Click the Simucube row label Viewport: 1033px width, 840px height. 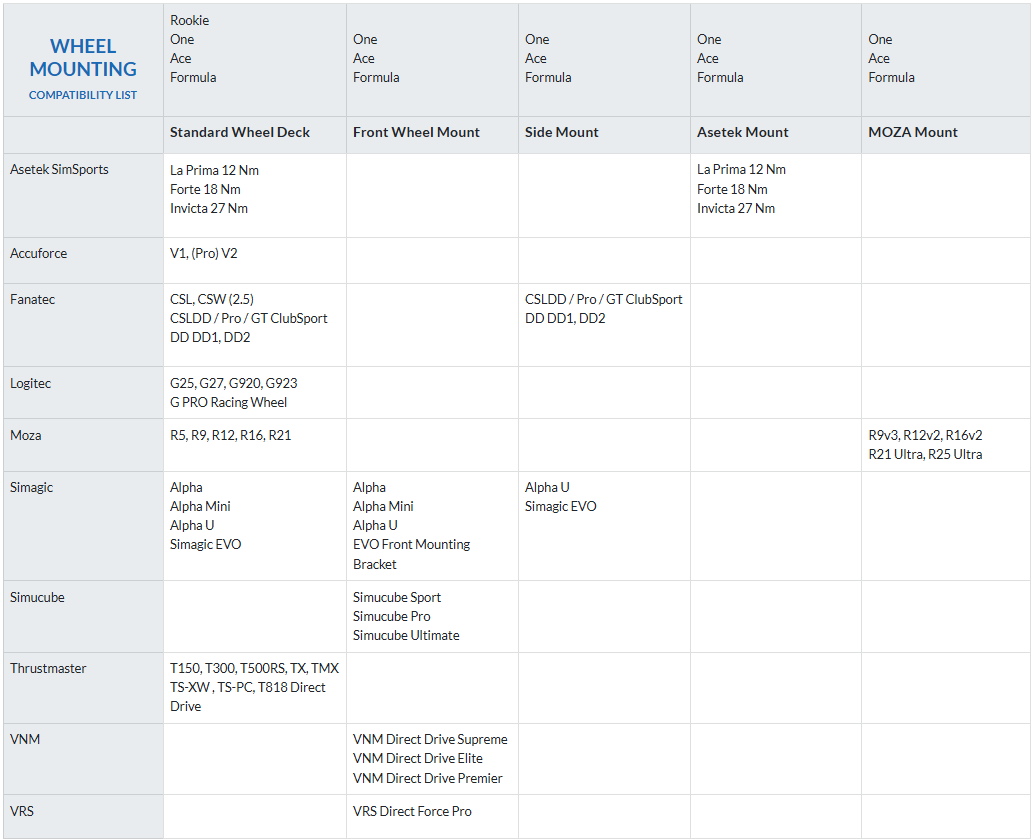(x=37, y=597)
